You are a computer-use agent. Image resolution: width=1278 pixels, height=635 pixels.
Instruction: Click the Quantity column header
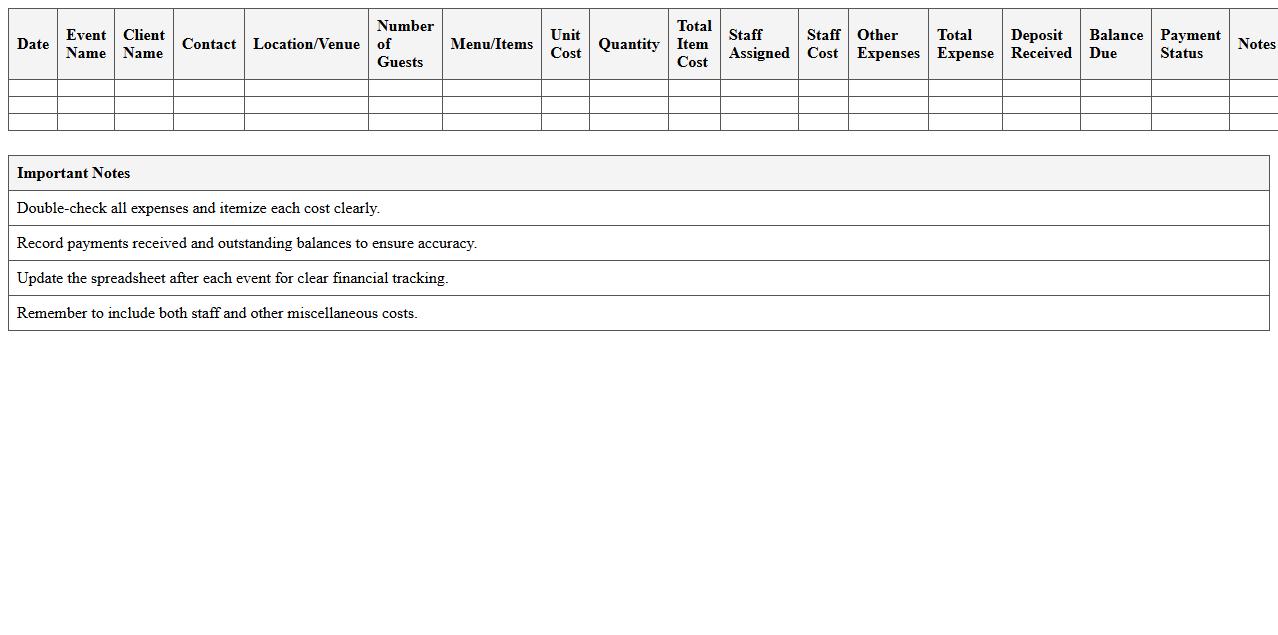tap(628, 44)
